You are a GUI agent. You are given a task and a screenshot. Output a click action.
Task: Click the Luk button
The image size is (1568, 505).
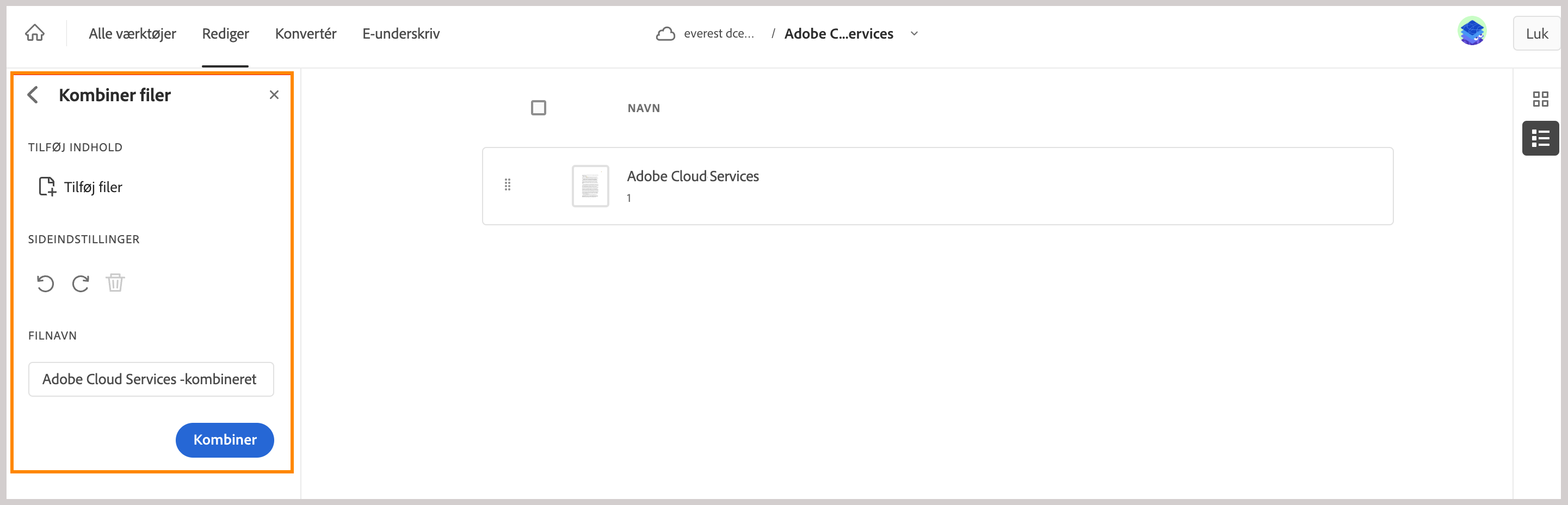coord(1536,34)
